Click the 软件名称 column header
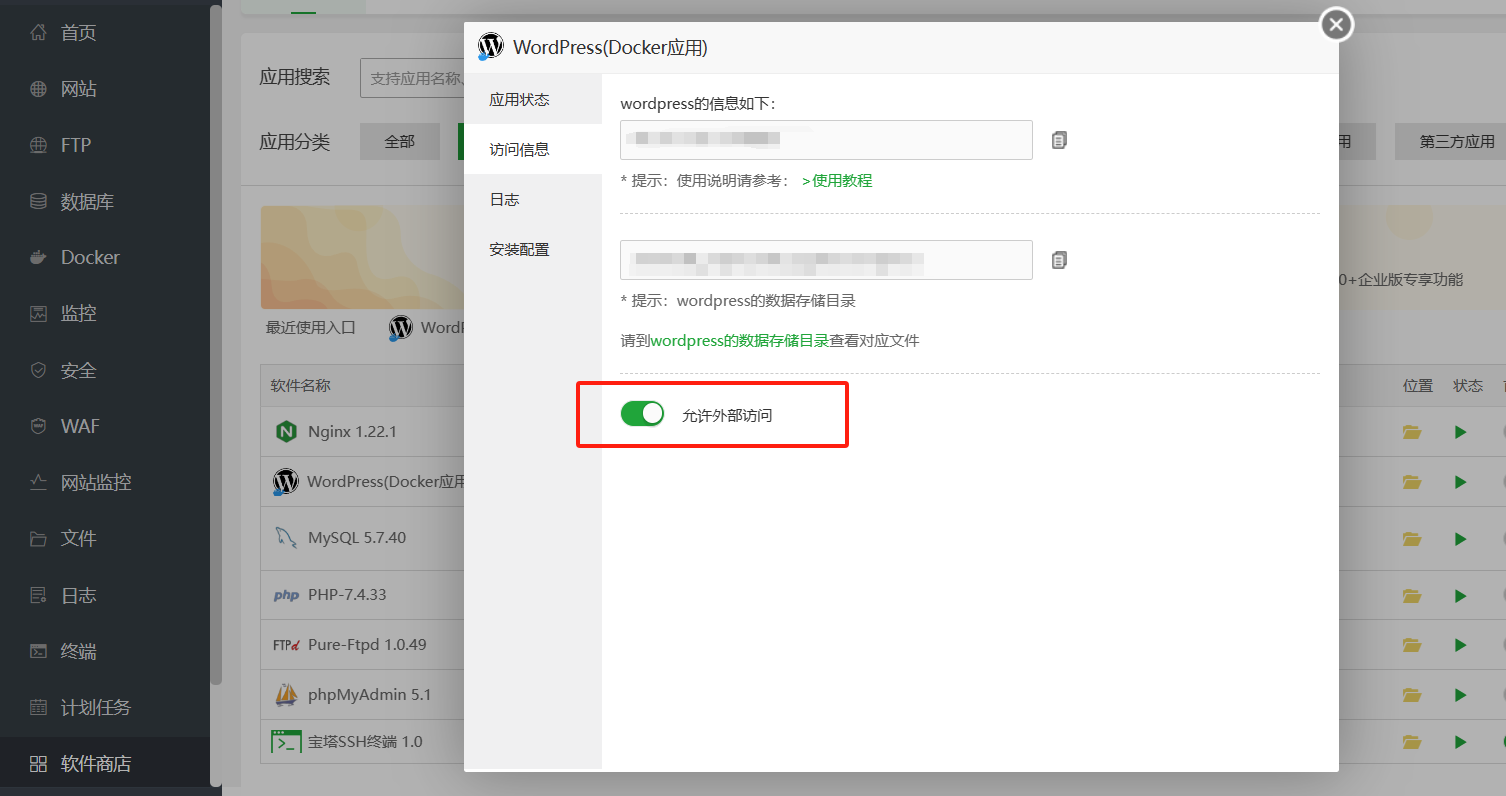The image size is (1506, 796). point(300,385)
